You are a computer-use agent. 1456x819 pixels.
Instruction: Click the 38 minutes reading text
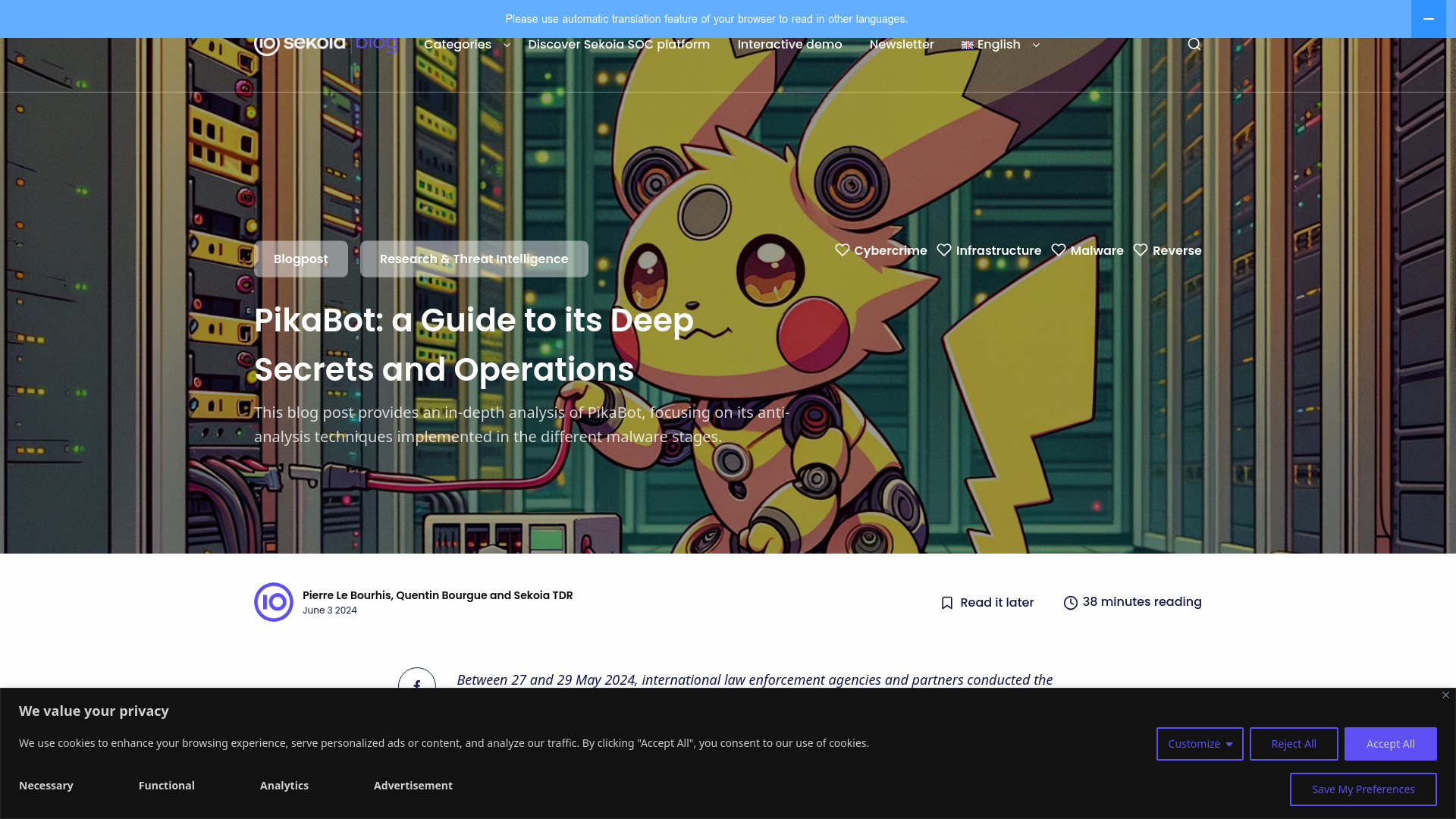(x=1142, y=602)
